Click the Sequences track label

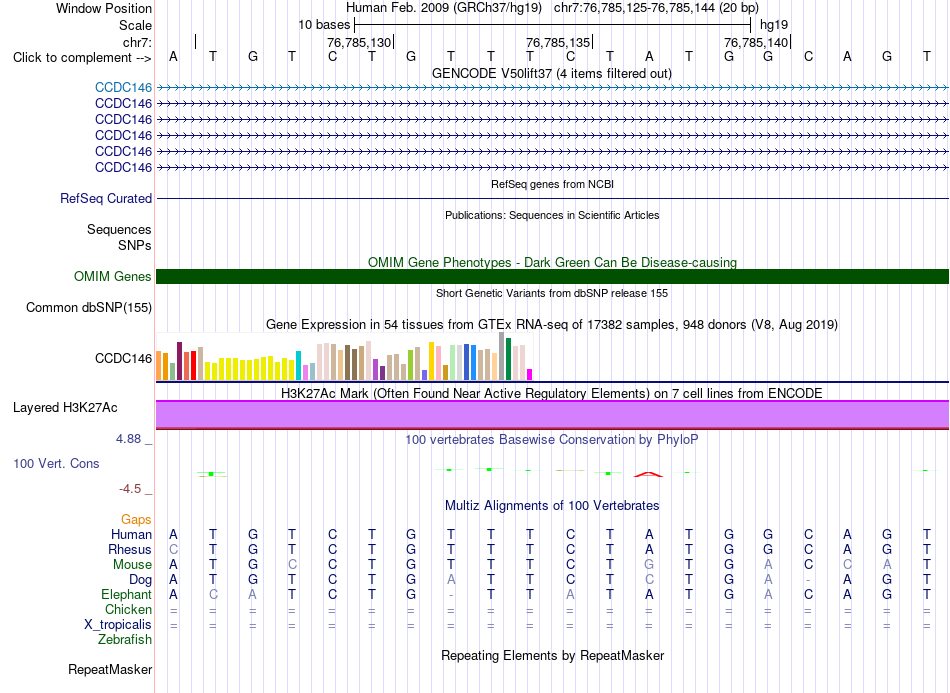119,230
